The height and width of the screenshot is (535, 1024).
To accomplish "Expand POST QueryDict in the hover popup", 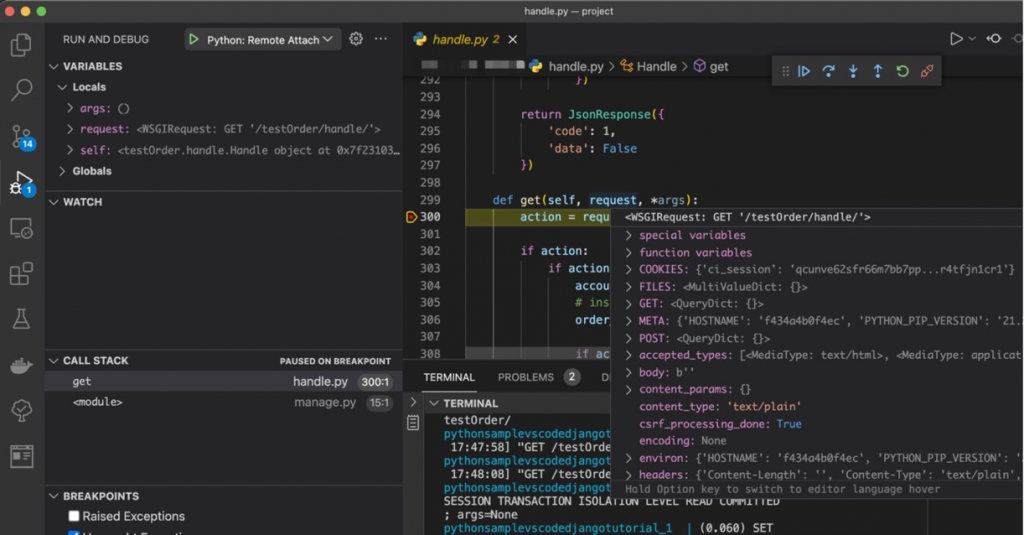I will pyautogui.click(x=628, y=338).
